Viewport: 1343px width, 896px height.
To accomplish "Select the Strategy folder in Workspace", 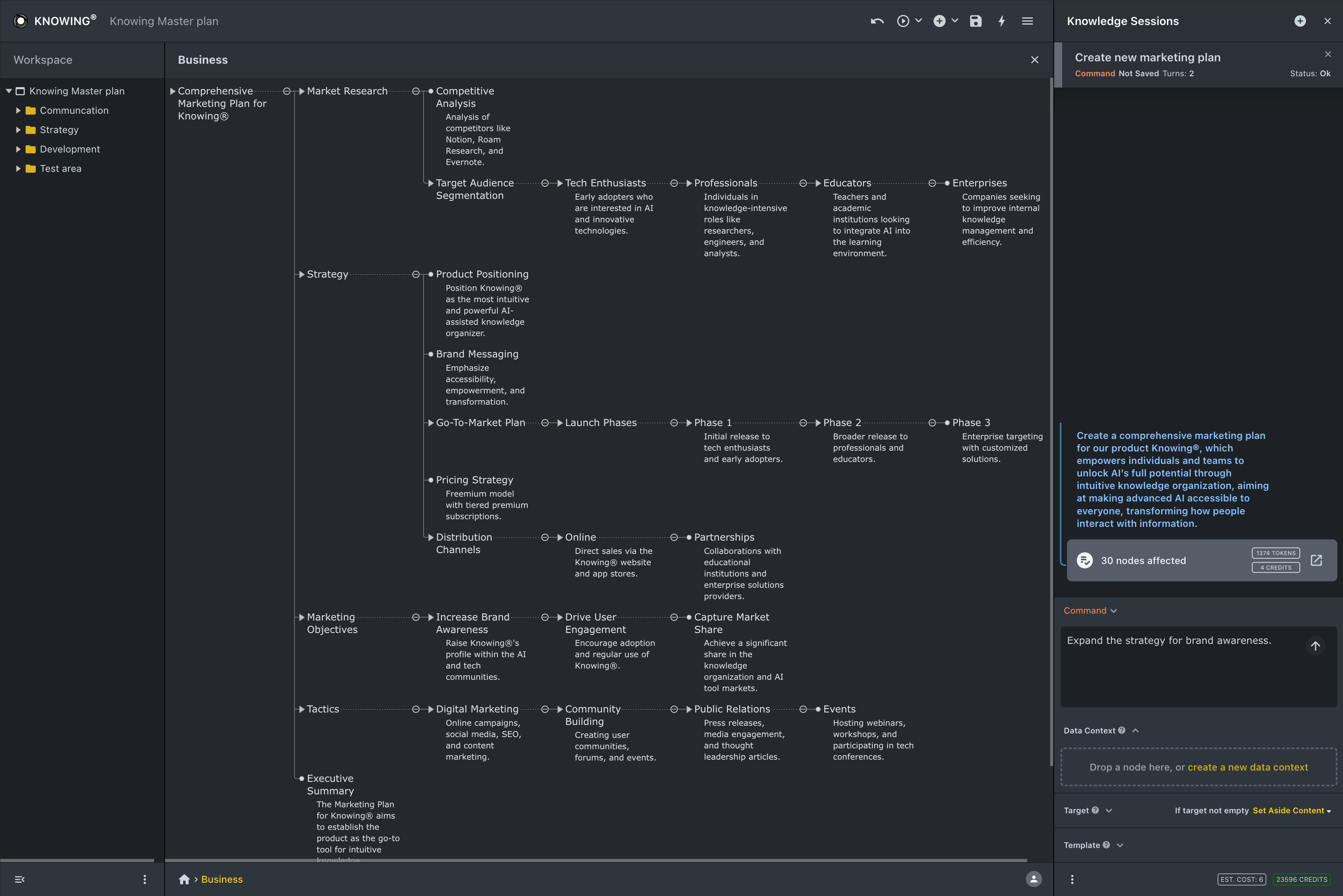I will point(59,130).
